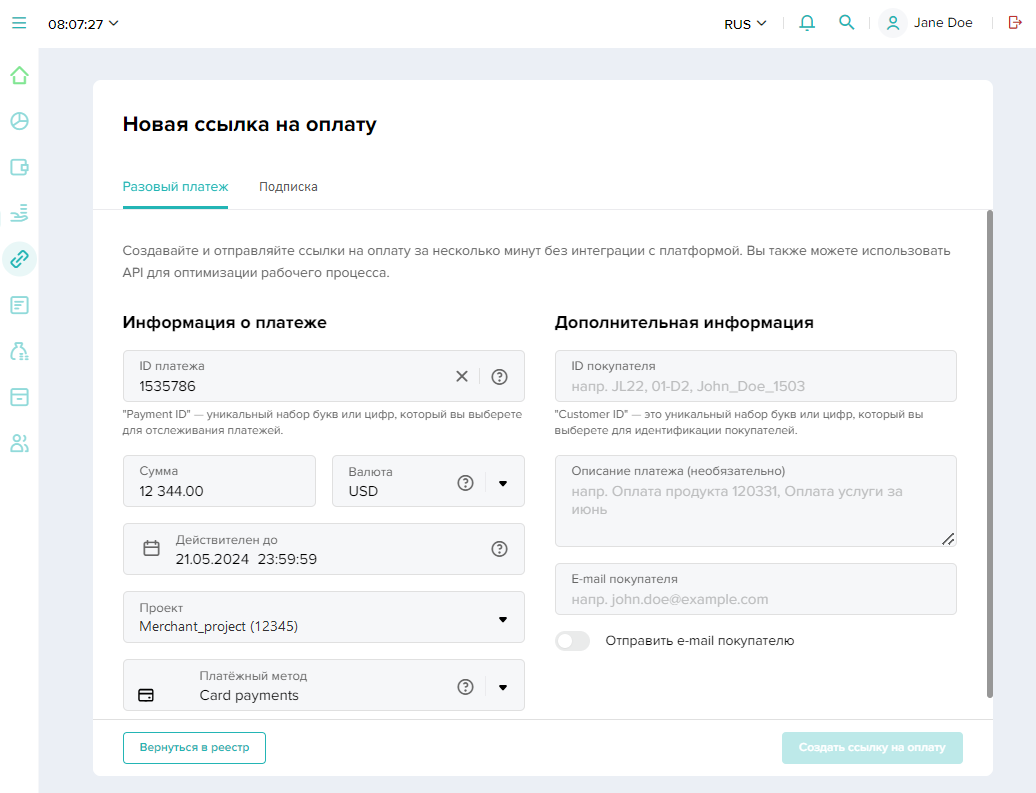This screenshot has height=793, width=1036.
Task: Show help for the ID платежа field
Action: (500, 377)
